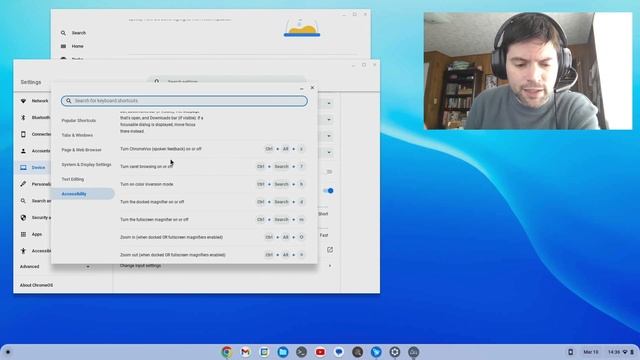Viewport: 640px width, 360px height.
Task: Select Popular Shortcuts category
Action: [x=79, y=120]
